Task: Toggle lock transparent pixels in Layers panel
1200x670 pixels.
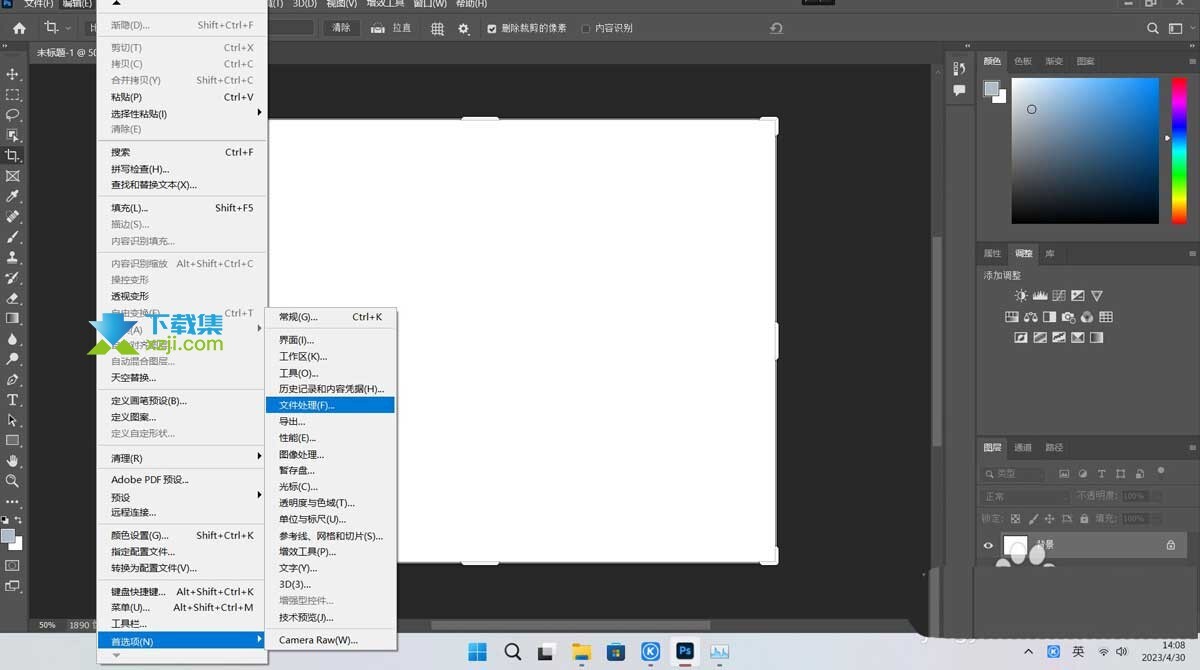Action: click(x=1015, y=519)
